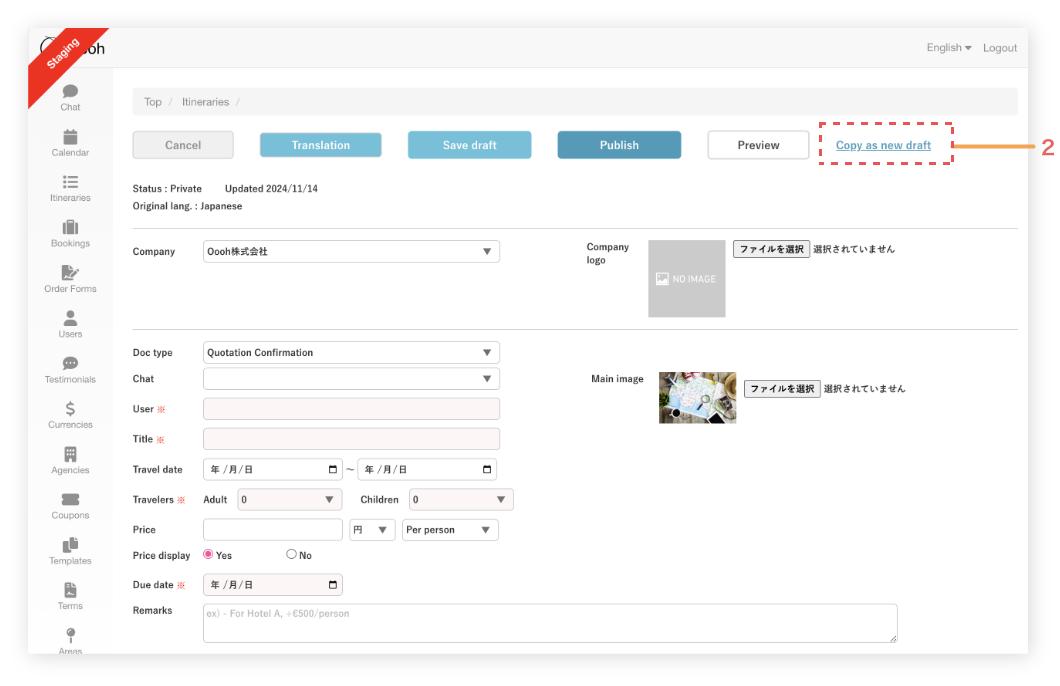Open Currencies dollar icon
This screenshot has width=1060, height=686.
(x=70, y=409)
